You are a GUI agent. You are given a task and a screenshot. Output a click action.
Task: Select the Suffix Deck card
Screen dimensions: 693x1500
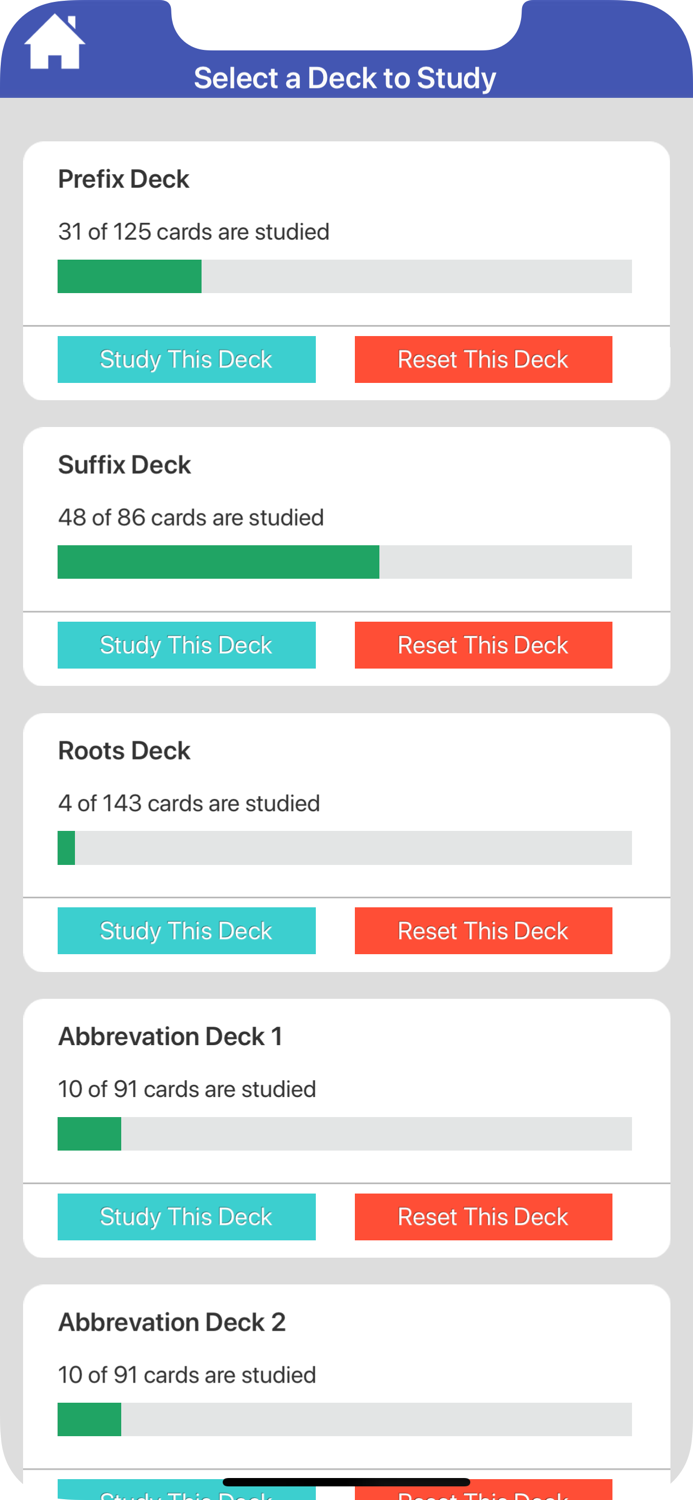[x=344, y=517]
